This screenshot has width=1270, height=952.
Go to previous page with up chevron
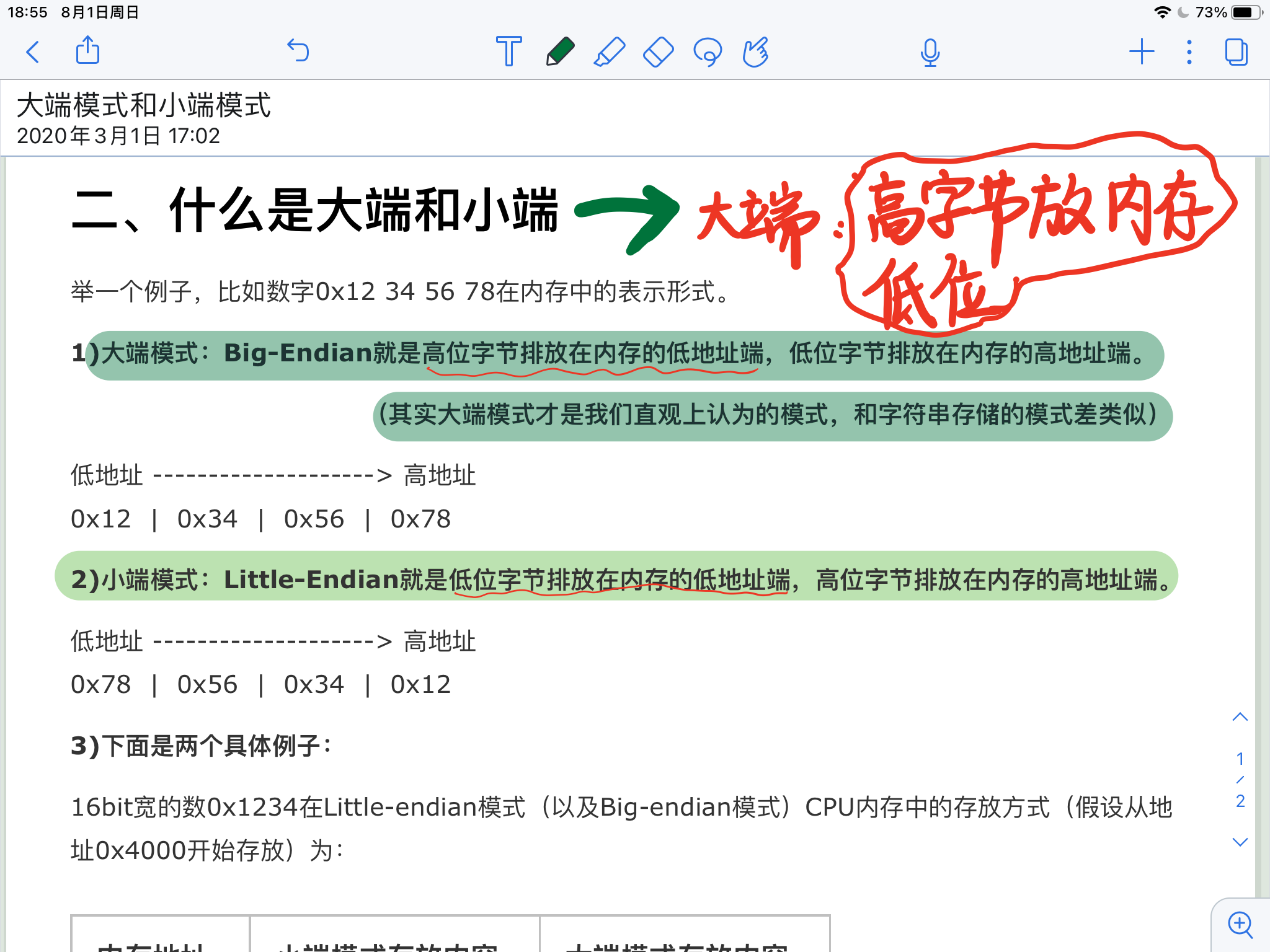tap(1240, 717)
